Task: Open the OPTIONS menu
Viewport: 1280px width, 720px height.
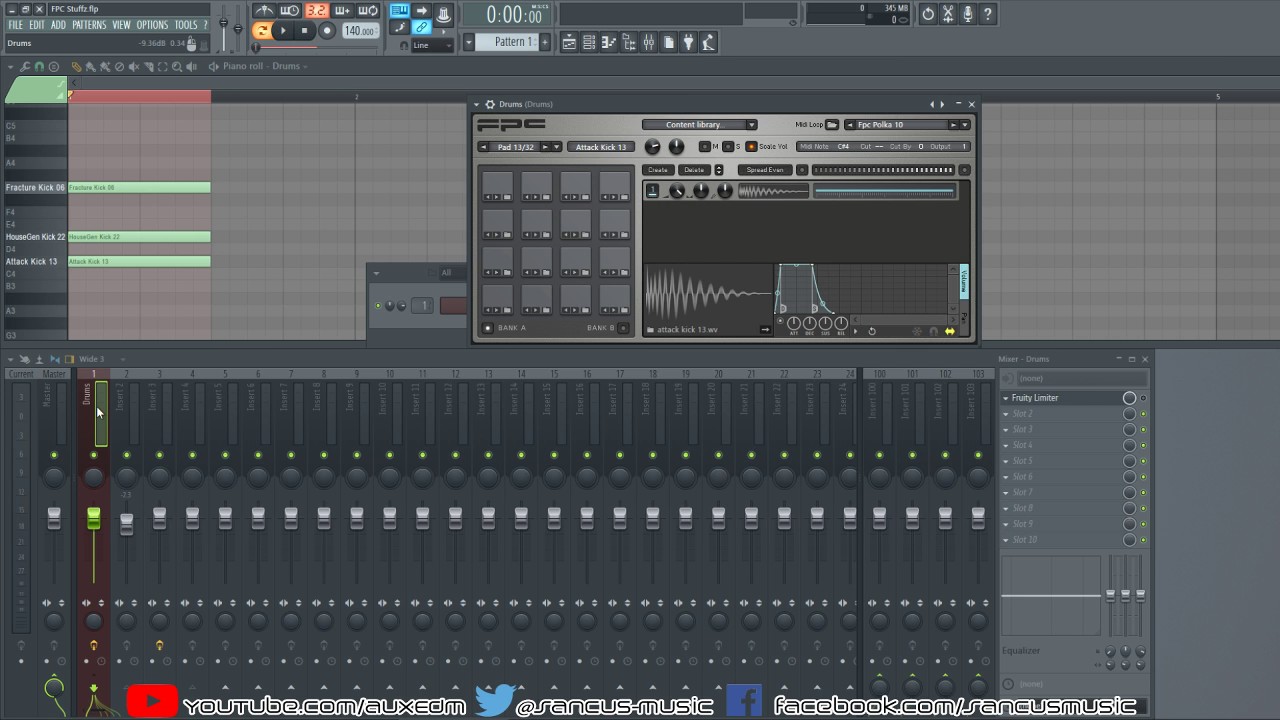Action: (x=152, y=25)
